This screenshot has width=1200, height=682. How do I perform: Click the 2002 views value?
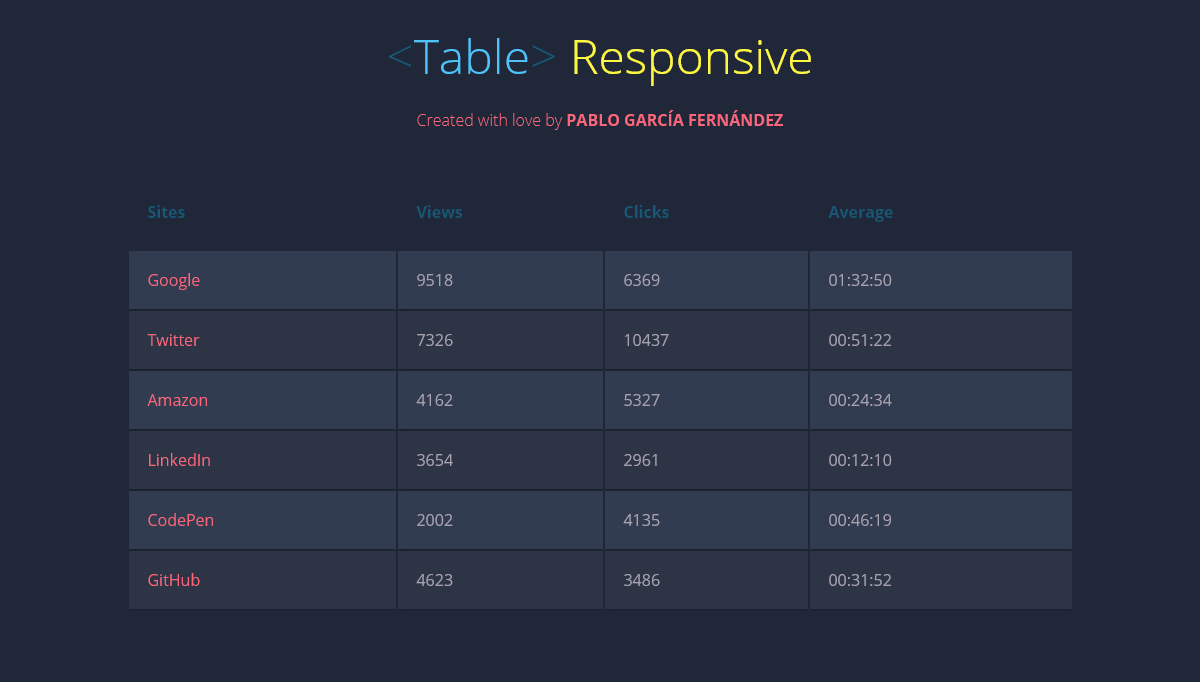[x=435, y=520]
